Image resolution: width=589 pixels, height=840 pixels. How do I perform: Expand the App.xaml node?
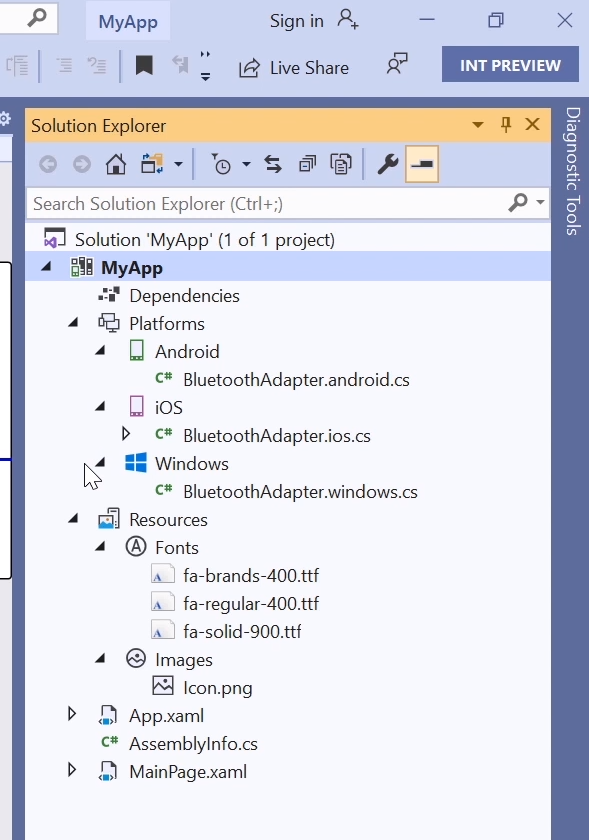point(72,714)
